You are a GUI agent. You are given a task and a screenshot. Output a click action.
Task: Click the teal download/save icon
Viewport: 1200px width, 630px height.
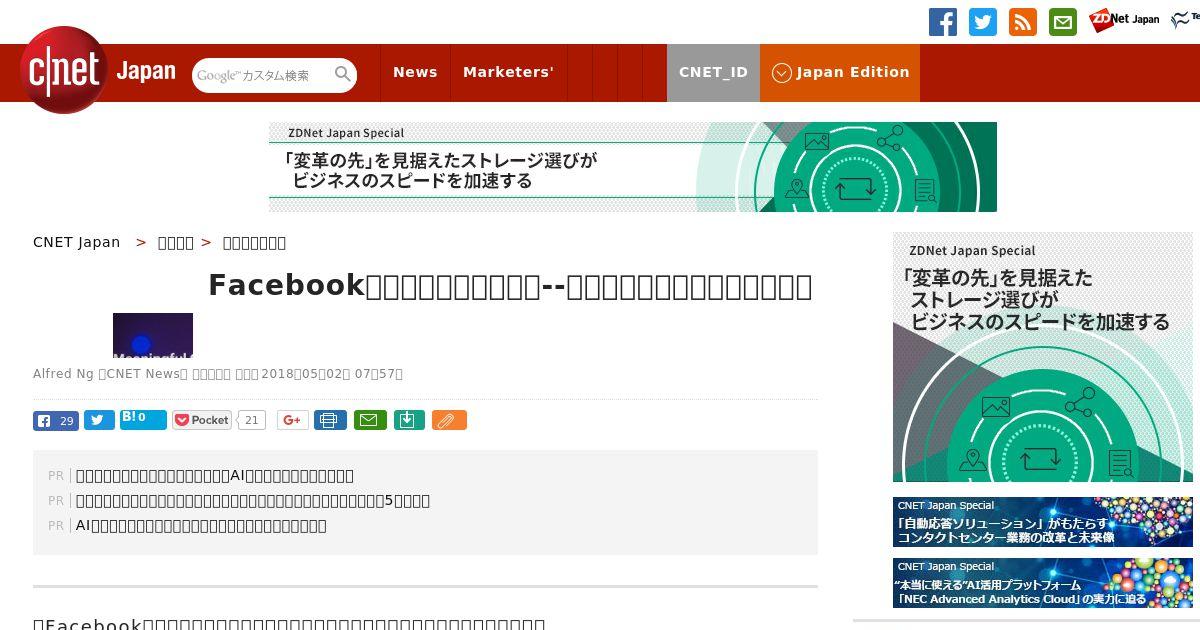409,420
